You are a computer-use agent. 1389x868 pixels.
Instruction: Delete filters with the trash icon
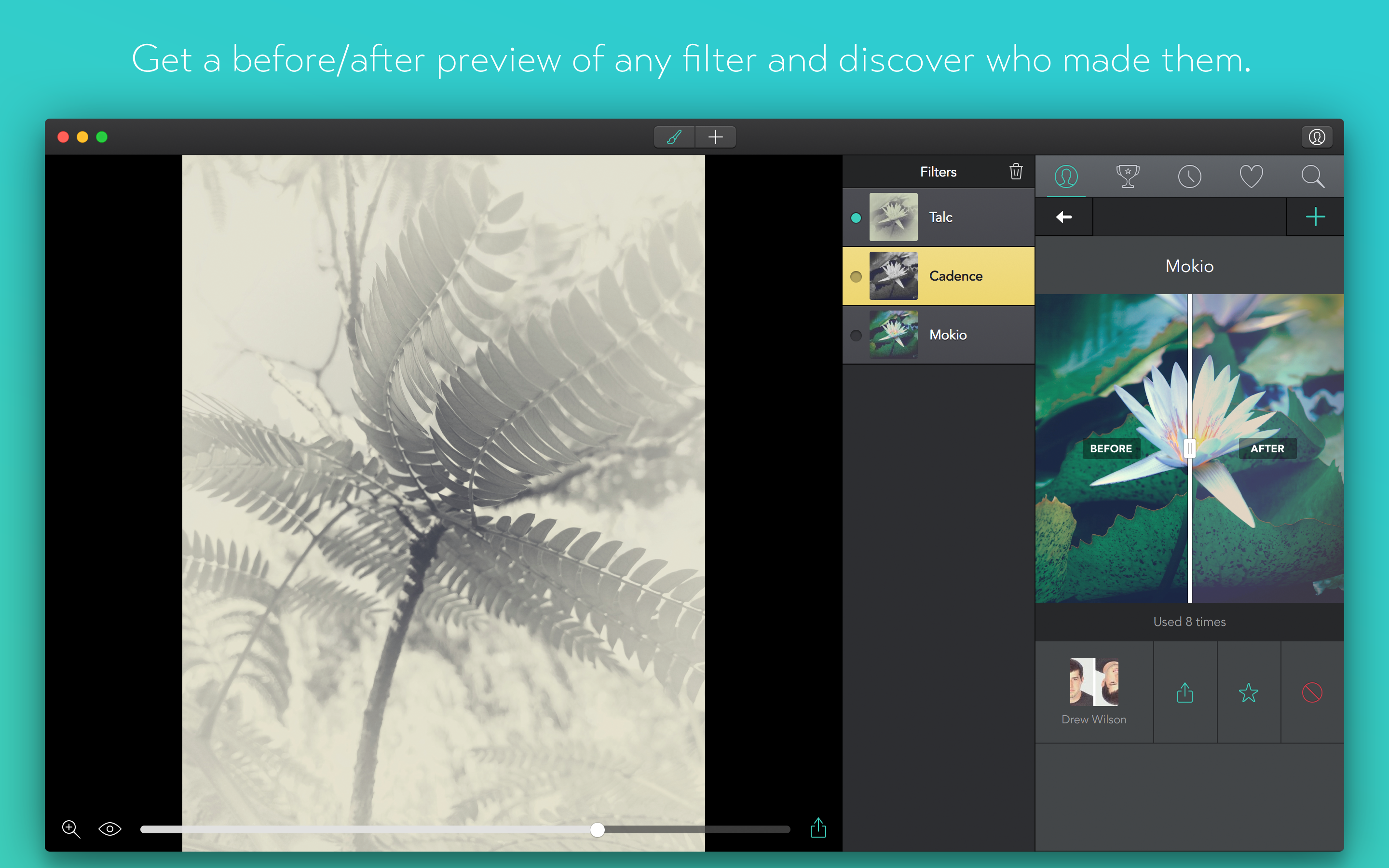[1015, 171]
